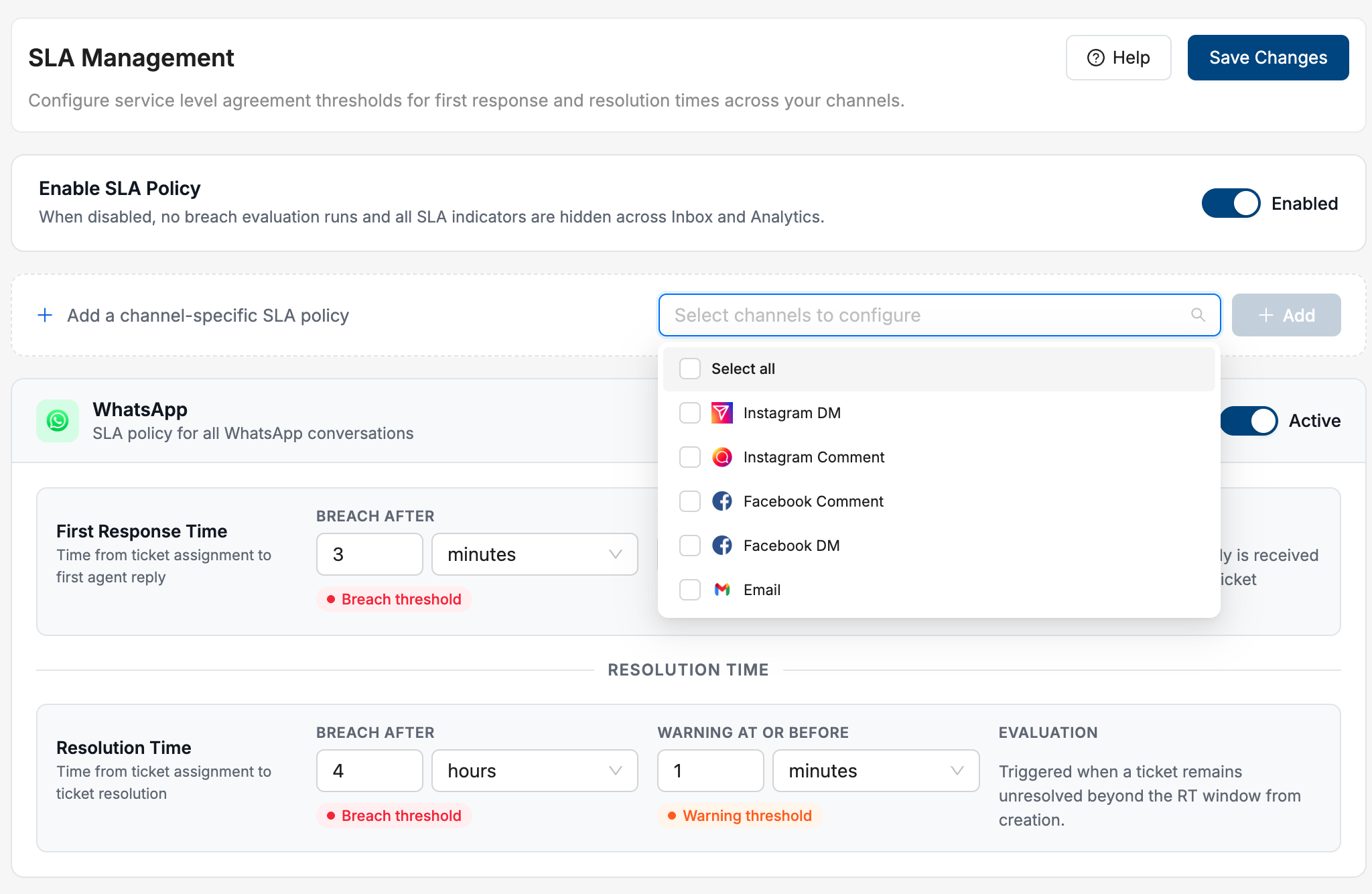Click the question mark icon on the Help button
Image resolution: width=1372 pixels, height=894 pixels.
click(x=1096, y=58)
